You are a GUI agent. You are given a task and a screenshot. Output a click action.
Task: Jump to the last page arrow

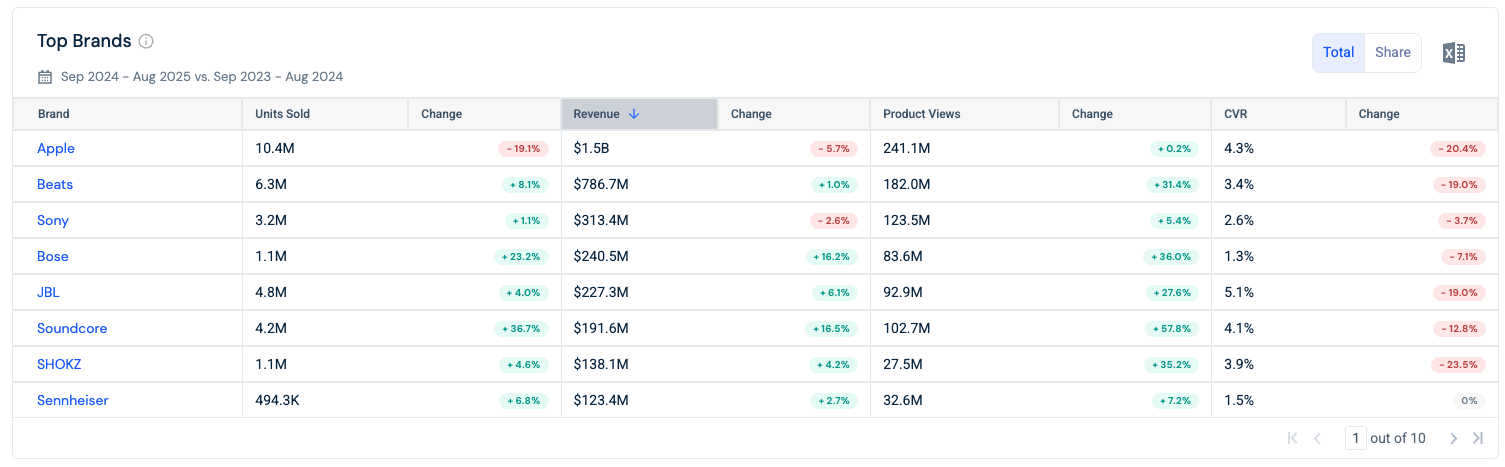point(1478,438)
